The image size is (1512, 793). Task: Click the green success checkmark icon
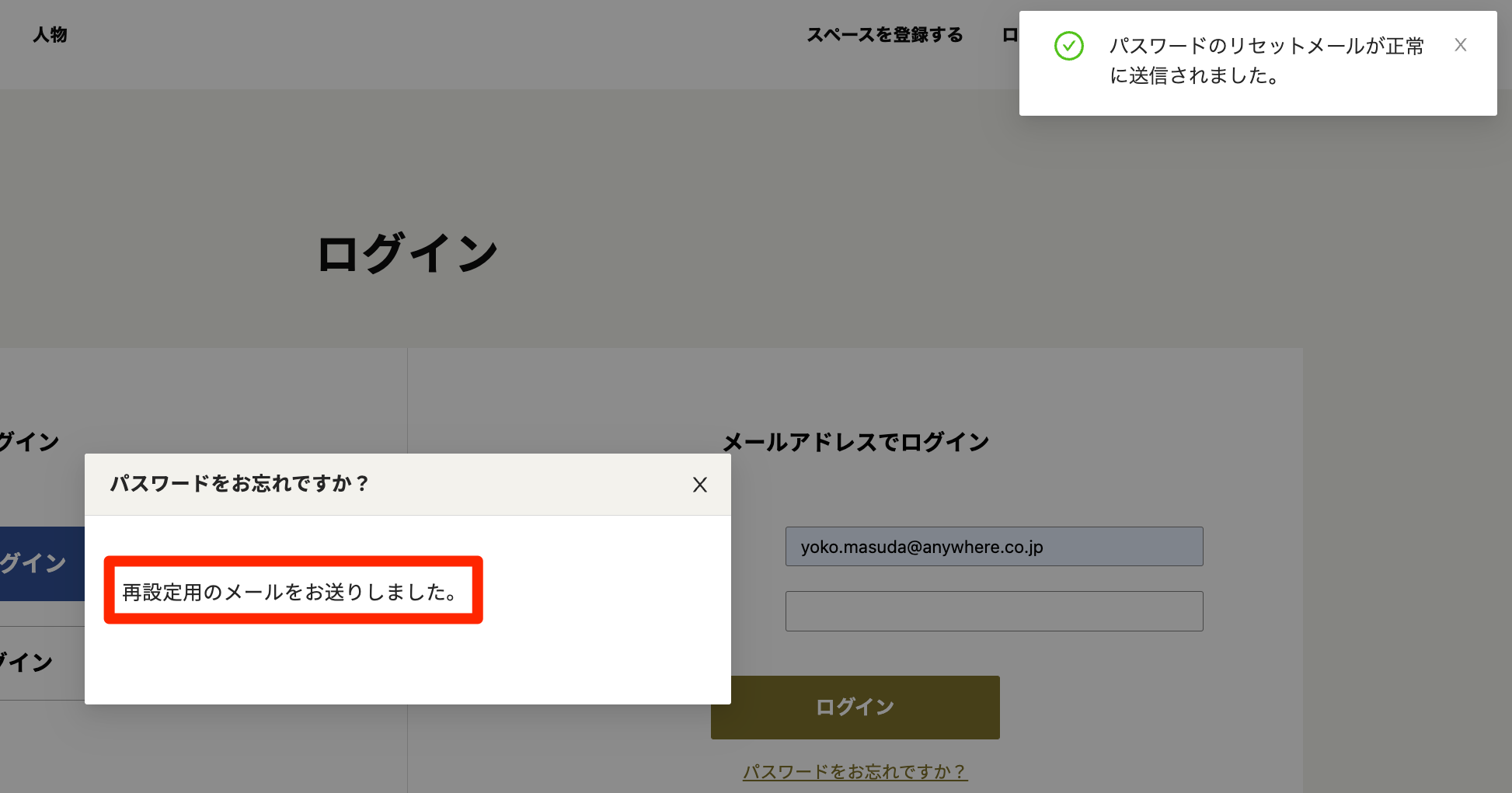[x=1070, y=47]
